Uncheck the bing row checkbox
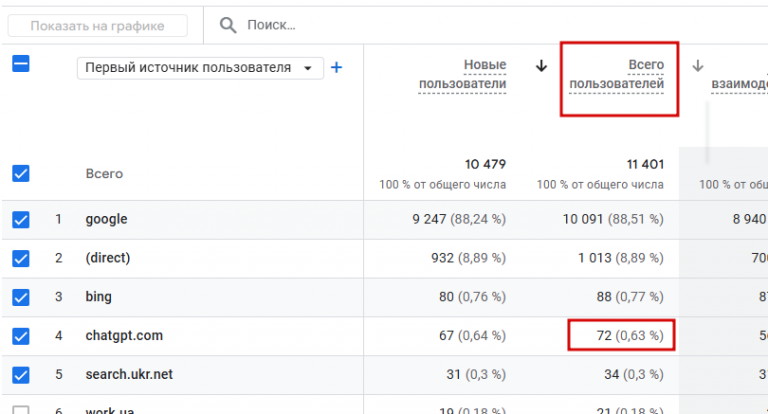 click(x=20, y=297)
